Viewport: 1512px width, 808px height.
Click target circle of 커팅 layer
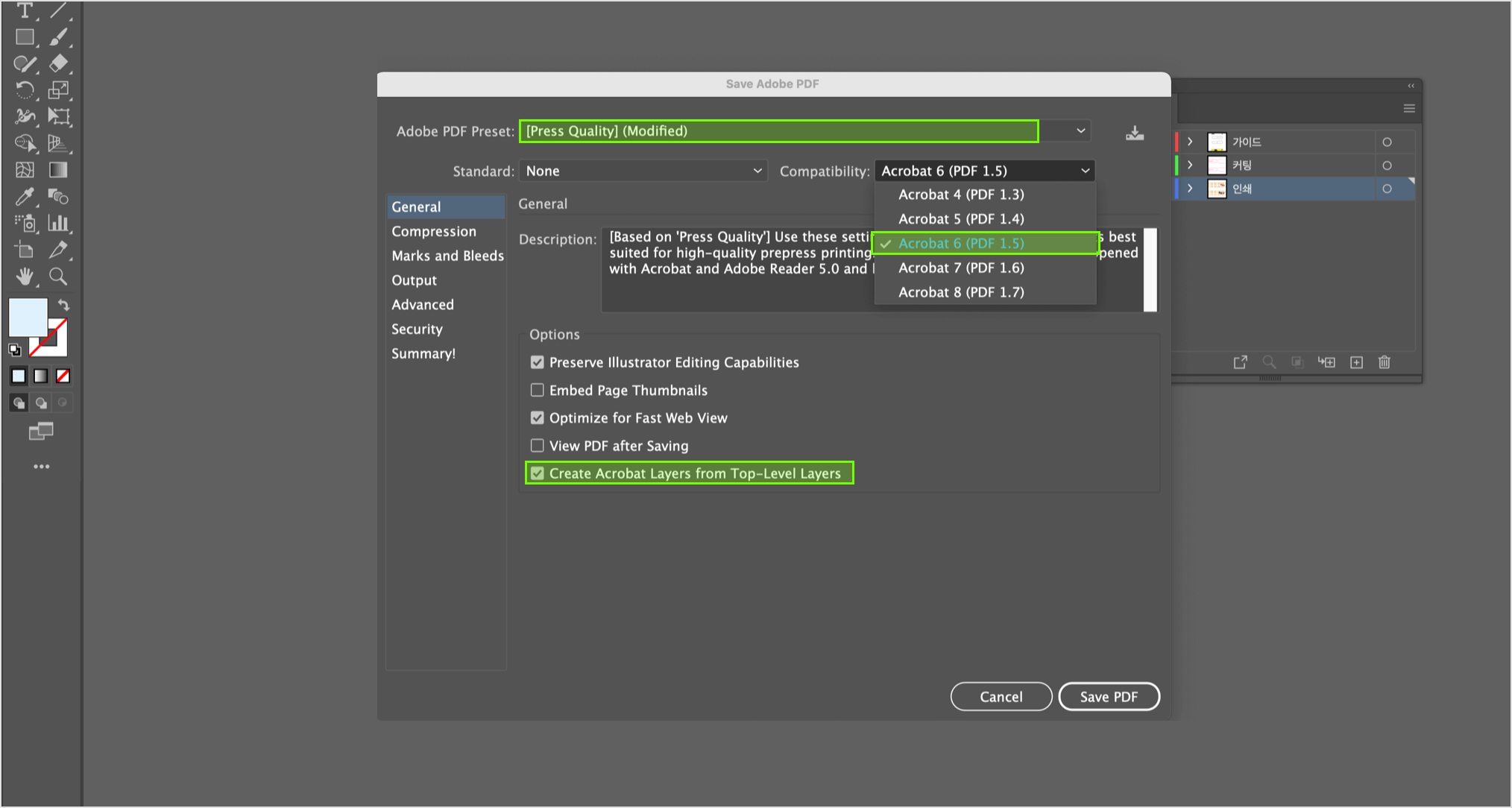1387,165
